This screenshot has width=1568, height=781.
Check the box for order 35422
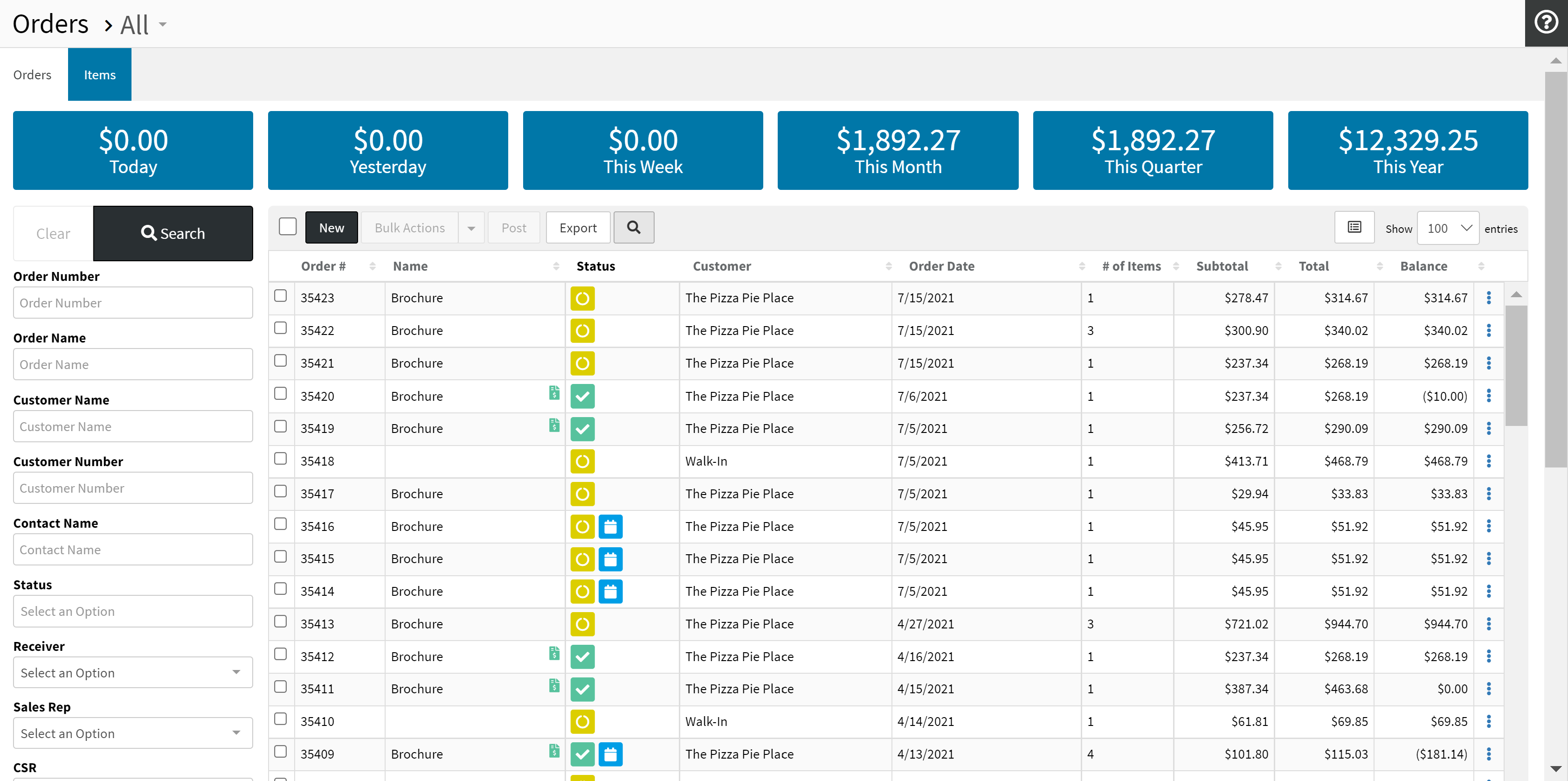pyautogui.click(x=280, y=328)
